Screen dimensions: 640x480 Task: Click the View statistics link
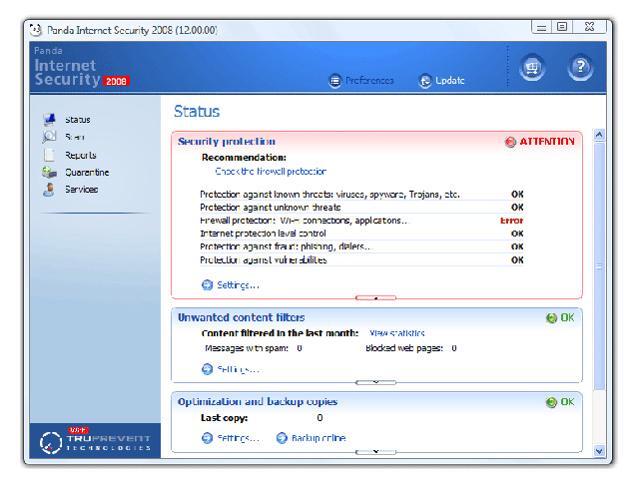397,333
